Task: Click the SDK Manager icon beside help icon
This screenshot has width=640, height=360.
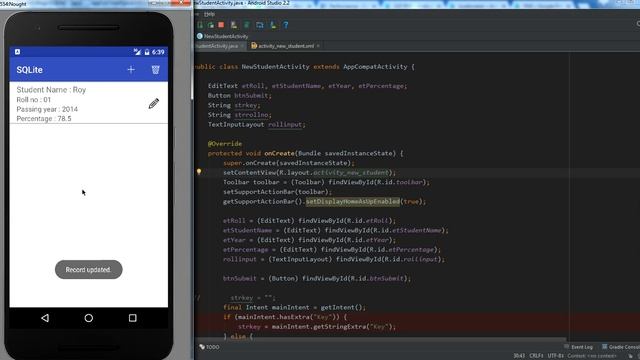Action: pyautogui.click(x=273, y=25)
